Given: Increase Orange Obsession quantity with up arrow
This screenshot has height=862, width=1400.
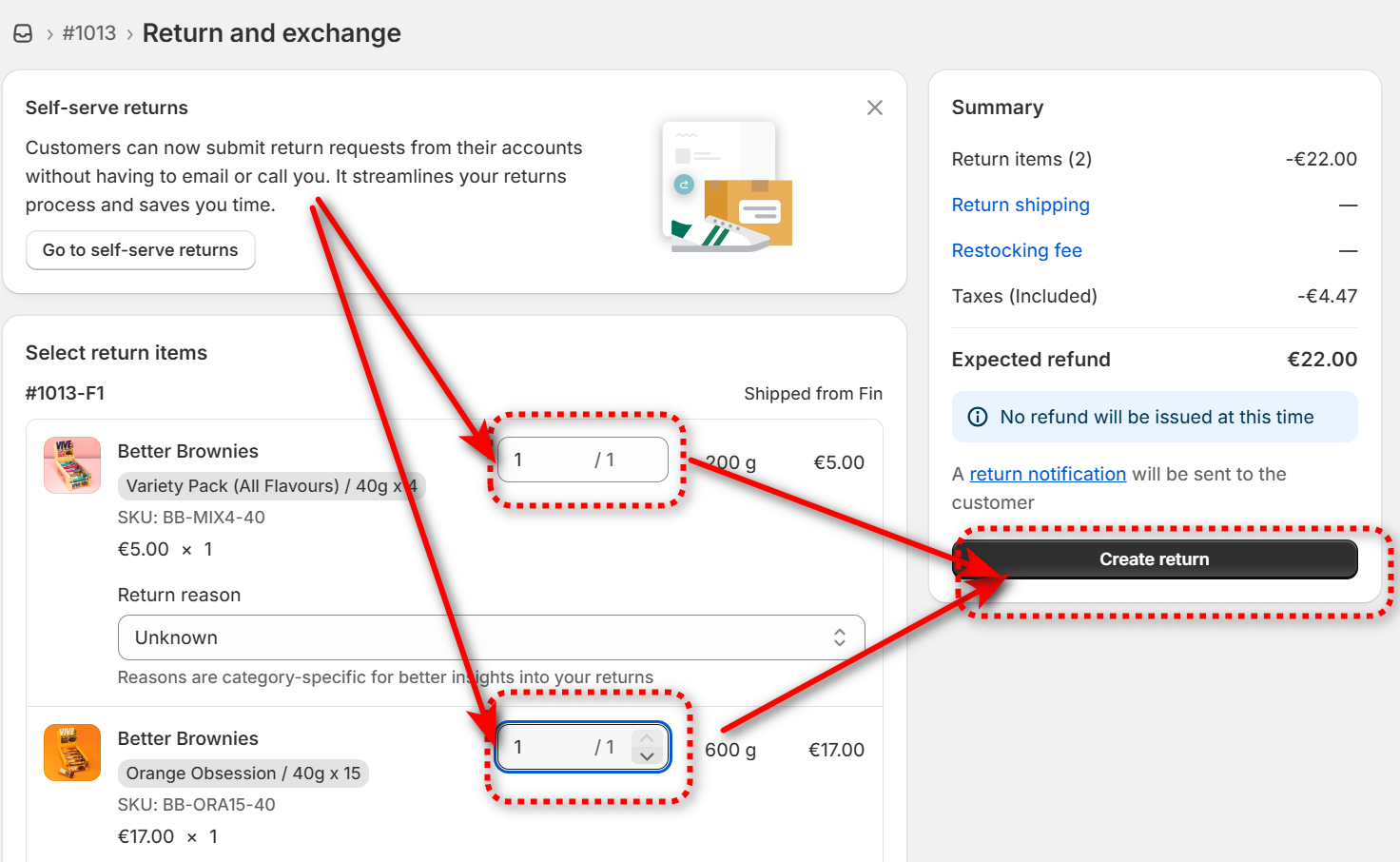Looking at the screenshot, I should click(x=647, y=738).
